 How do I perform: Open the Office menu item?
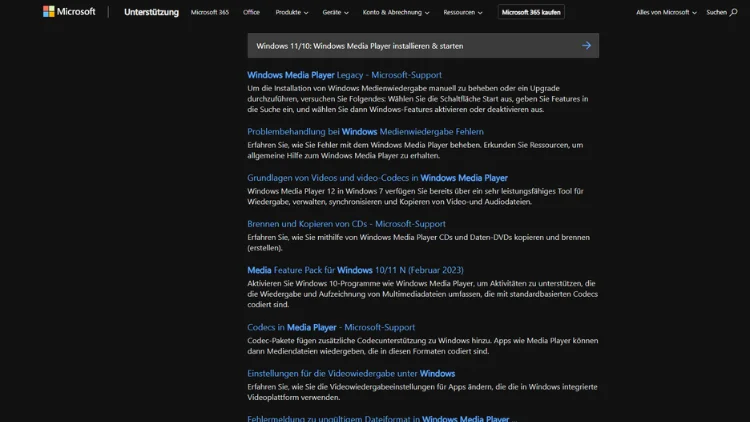point(251,12)
